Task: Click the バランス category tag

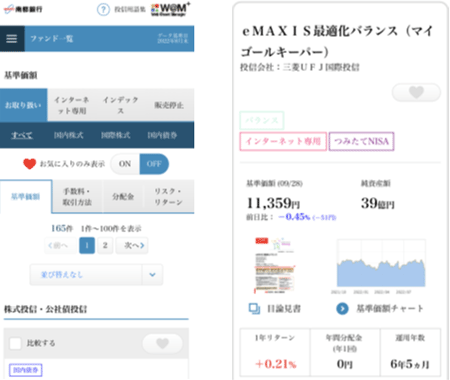Action: [x=262, y=120]
